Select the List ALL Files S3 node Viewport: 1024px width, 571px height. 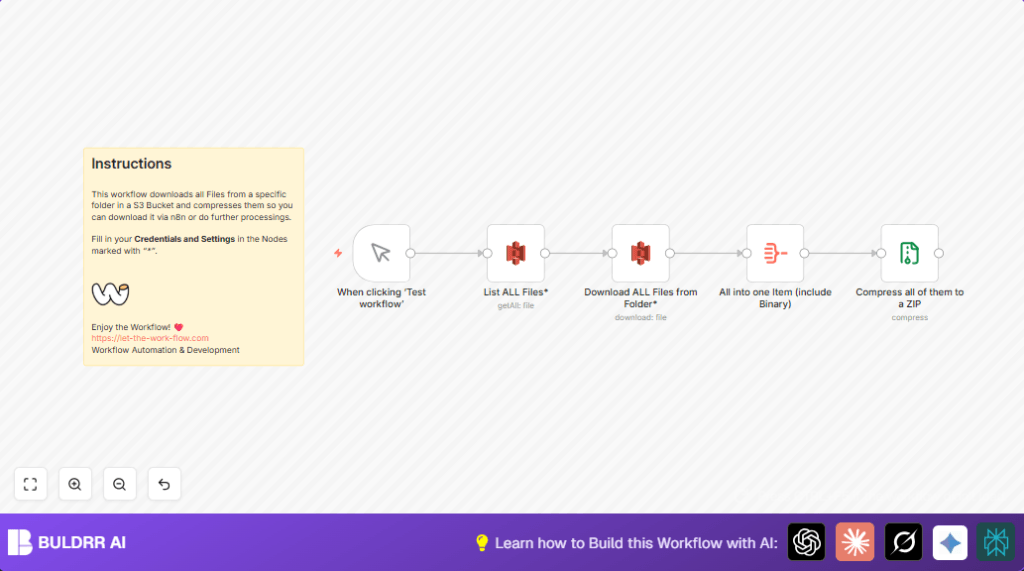(x=516, y=253)
